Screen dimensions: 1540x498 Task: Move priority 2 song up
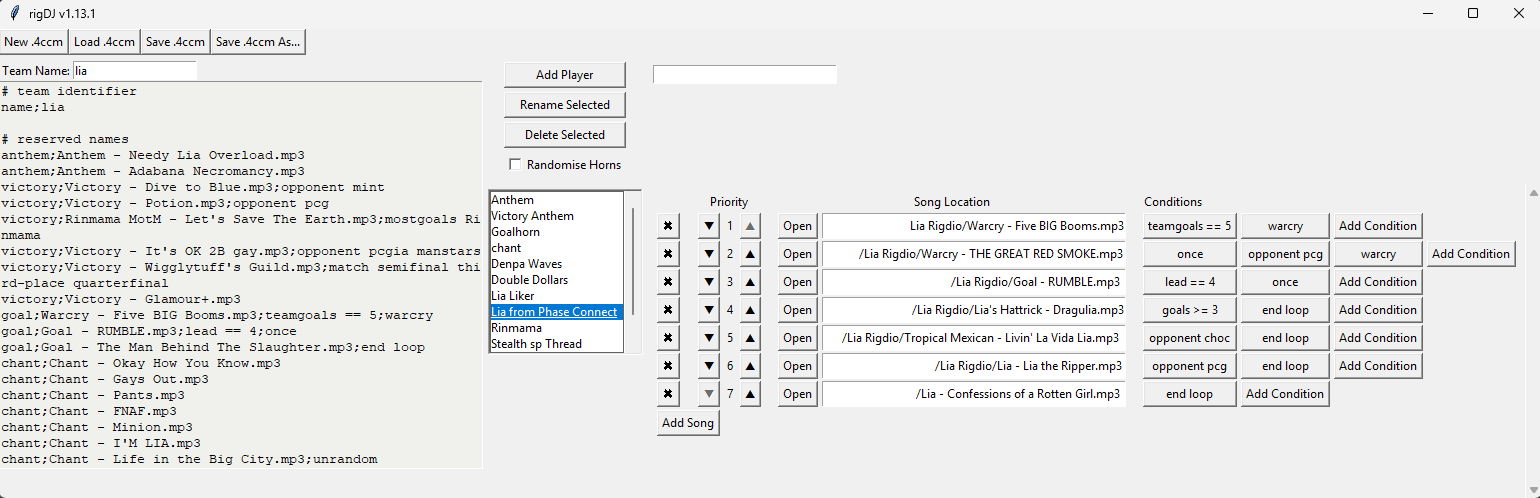click(750, 254)
